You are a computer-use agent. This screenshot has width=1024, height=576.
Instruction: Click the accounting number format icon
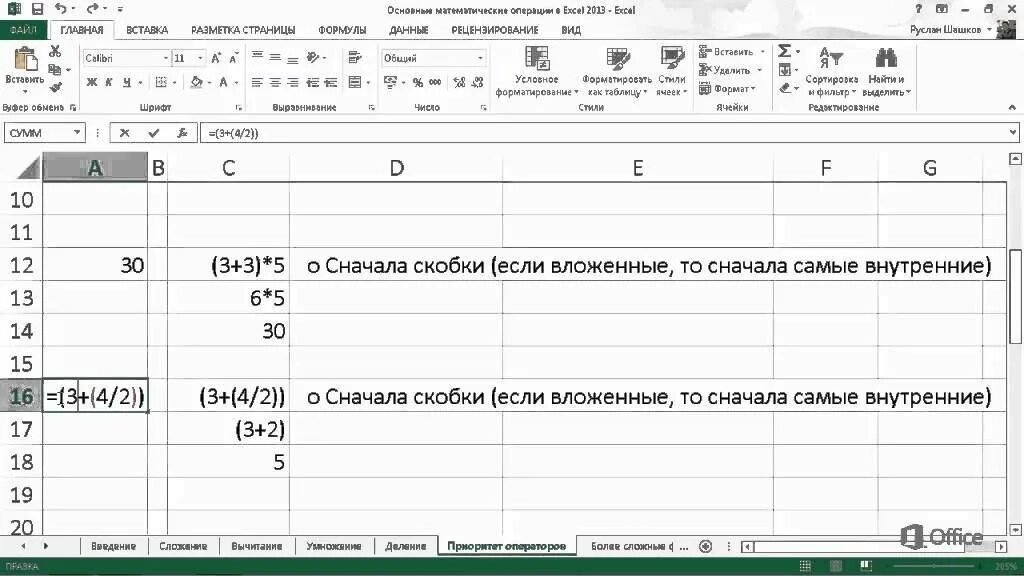(x=391, y=82)
